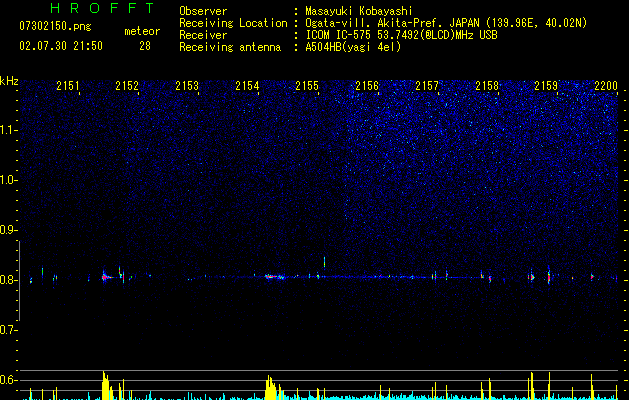Click the meteor count value 28
Screen dimensions: 629x400
click(x=145, y=46)
